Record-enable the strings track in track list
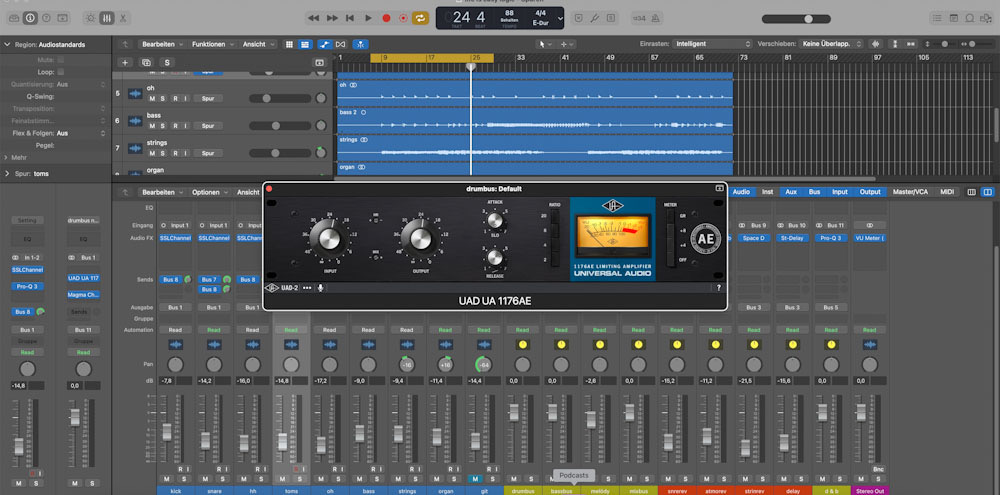The height and width of the screenshot is (495, 1000). point(174,154)
